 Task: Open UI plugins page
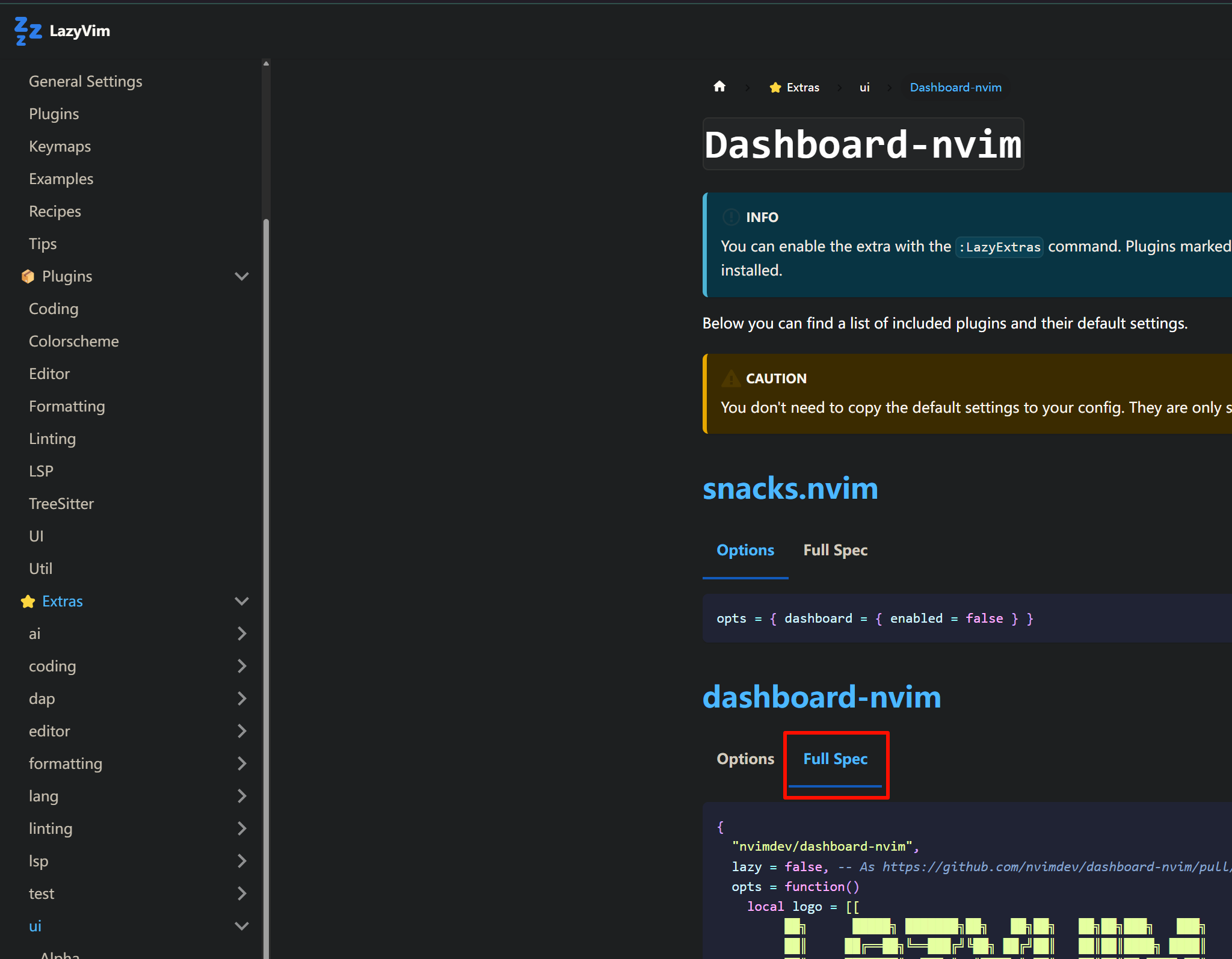pos(36,536)
